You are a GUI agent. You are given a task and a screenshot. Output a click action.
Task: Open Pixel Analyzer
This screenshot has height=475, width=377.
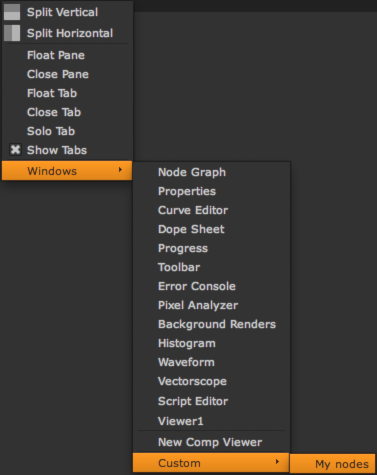pos(198,305)
